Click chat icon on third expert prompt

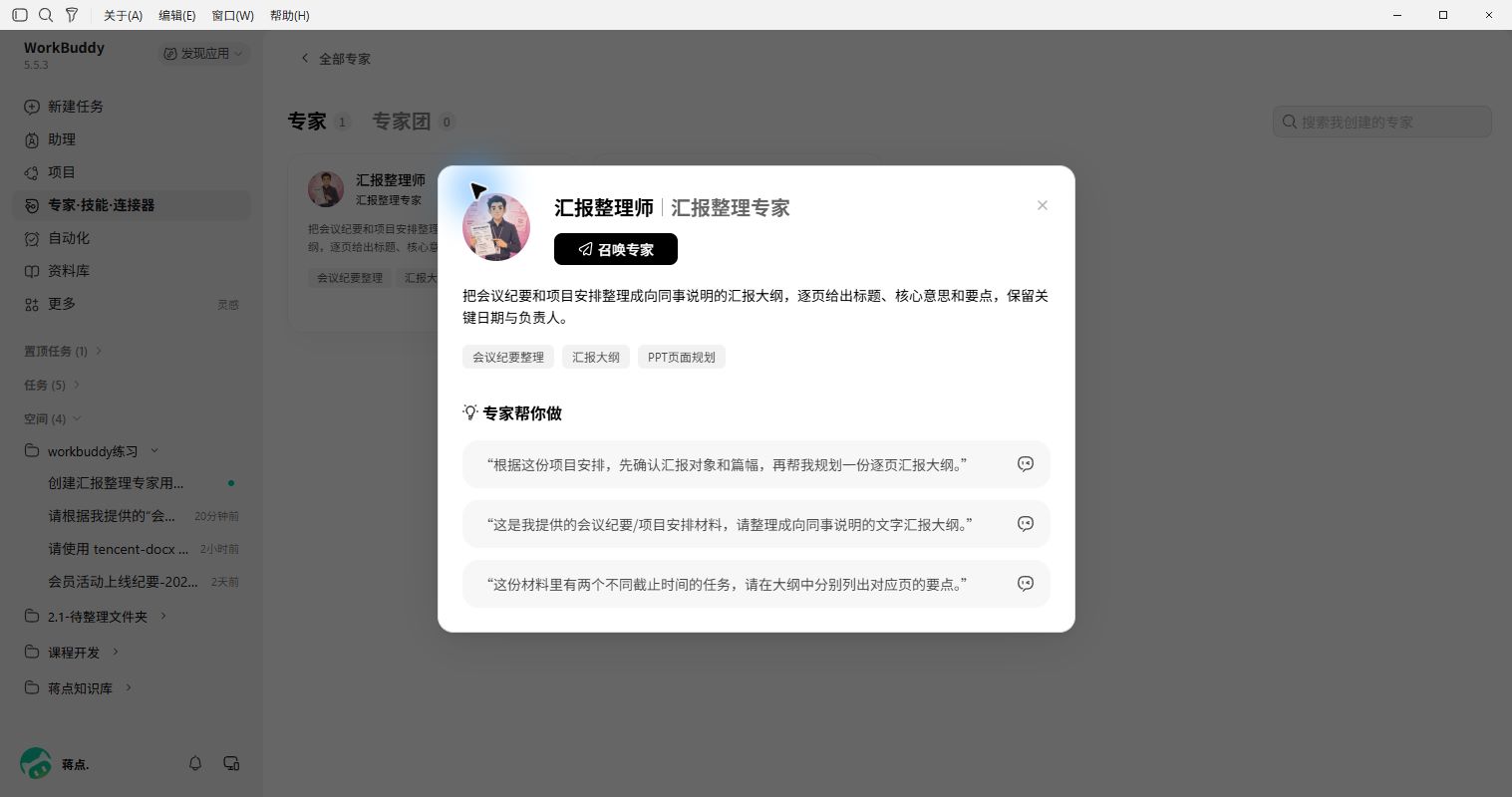pyautogui.click(x=1025, y=584)
